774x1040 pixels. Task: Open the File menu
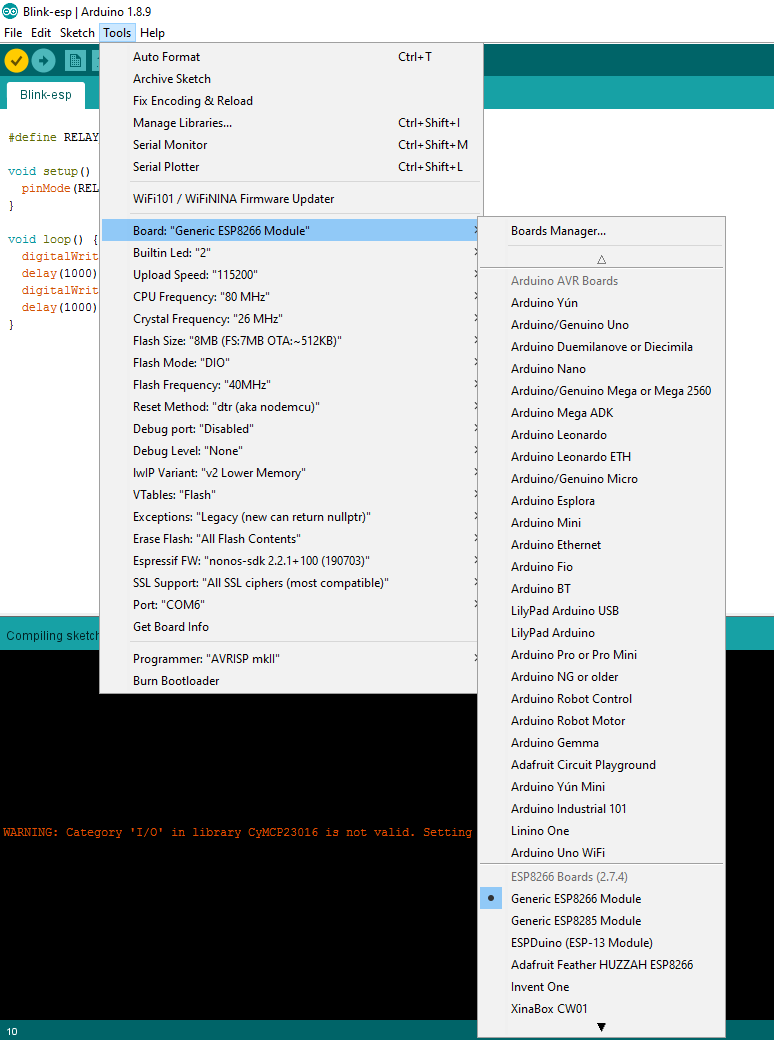(x=13, y=32)
